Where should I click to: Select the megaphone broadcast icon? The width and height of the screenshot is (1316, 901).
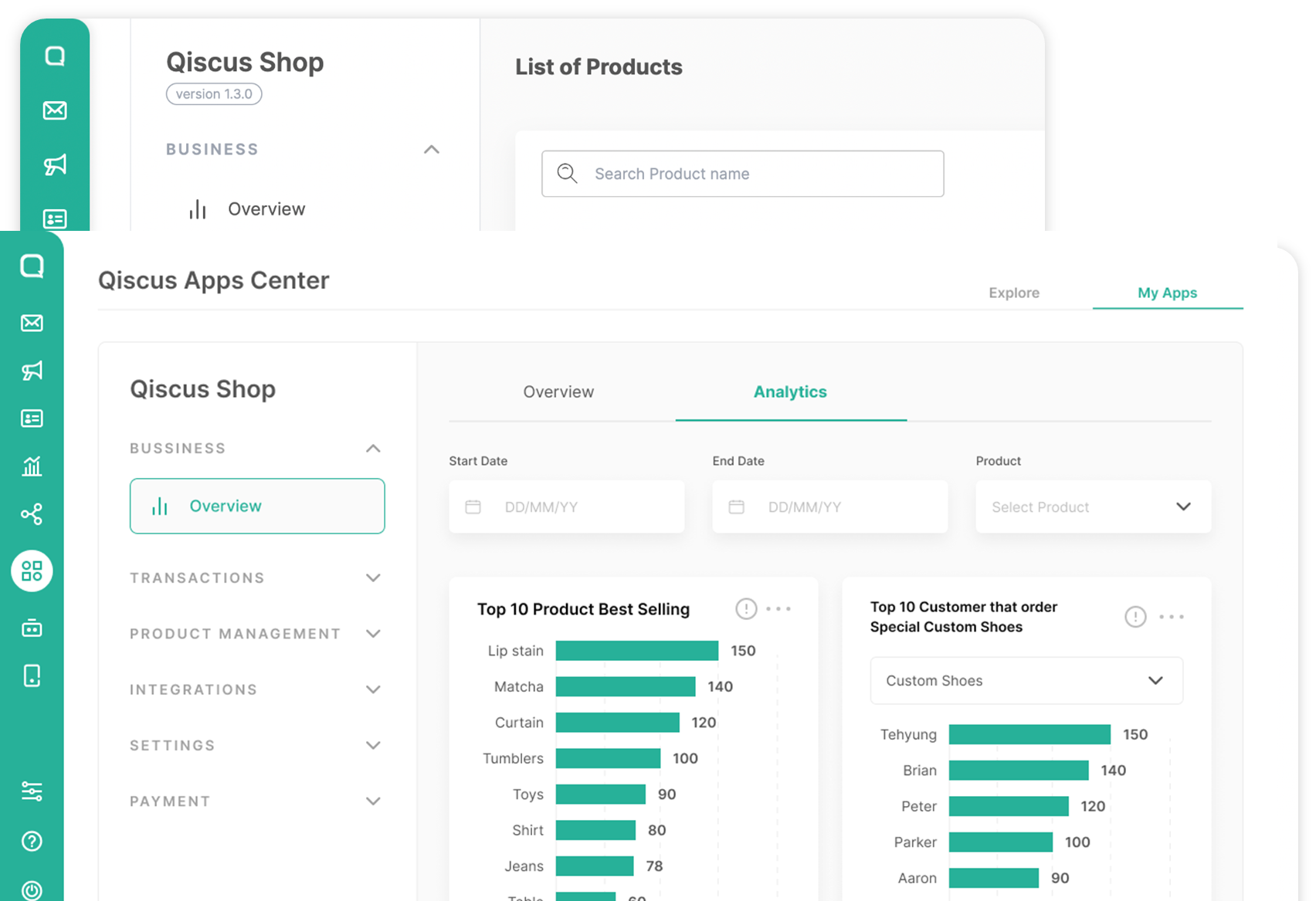pos(32,371)
